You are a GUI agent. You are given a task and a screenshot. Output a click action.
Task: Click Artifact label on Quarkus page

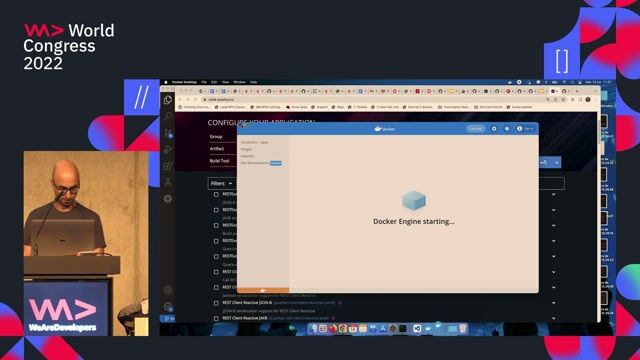pos(217,149)
